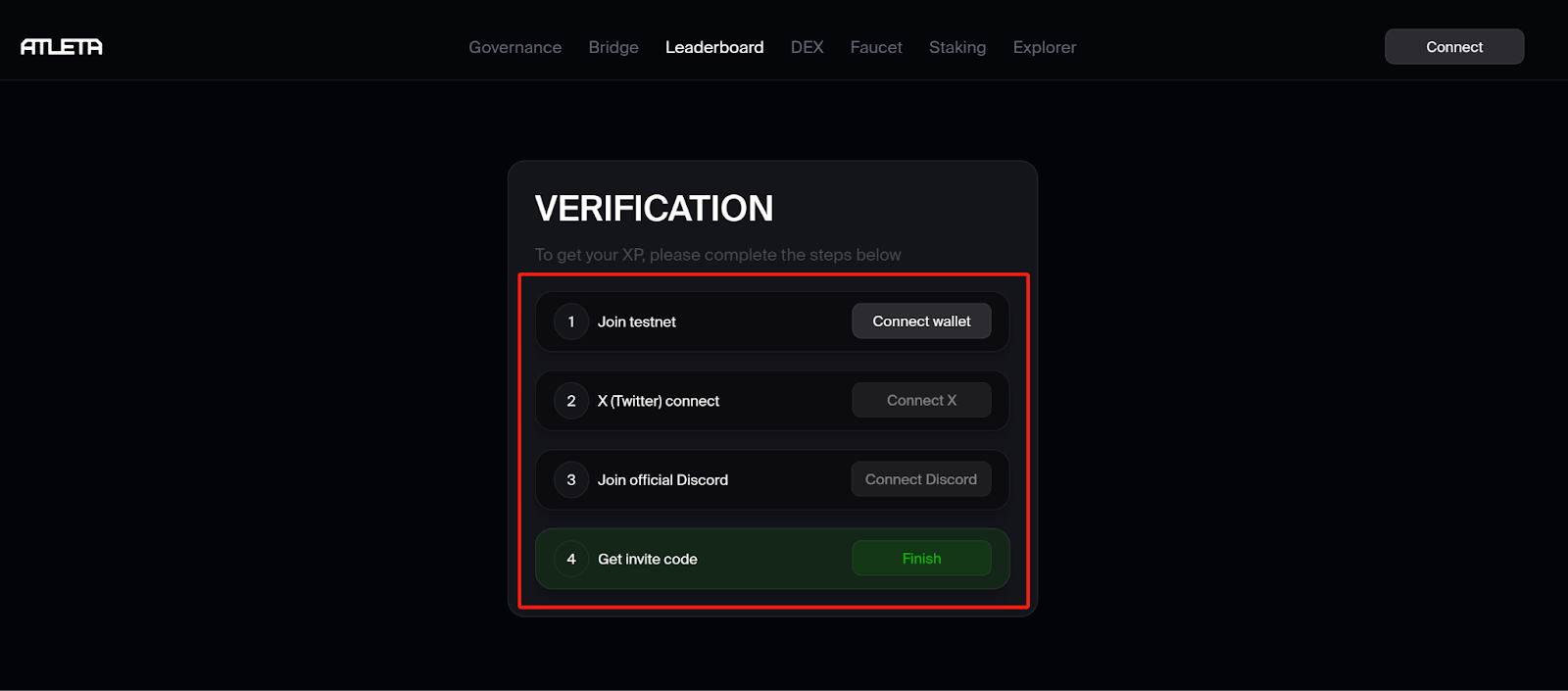This screenshot has width=1568, height=691.
Task: Select the Join testnet step label
Action: (x=637, y=321)
